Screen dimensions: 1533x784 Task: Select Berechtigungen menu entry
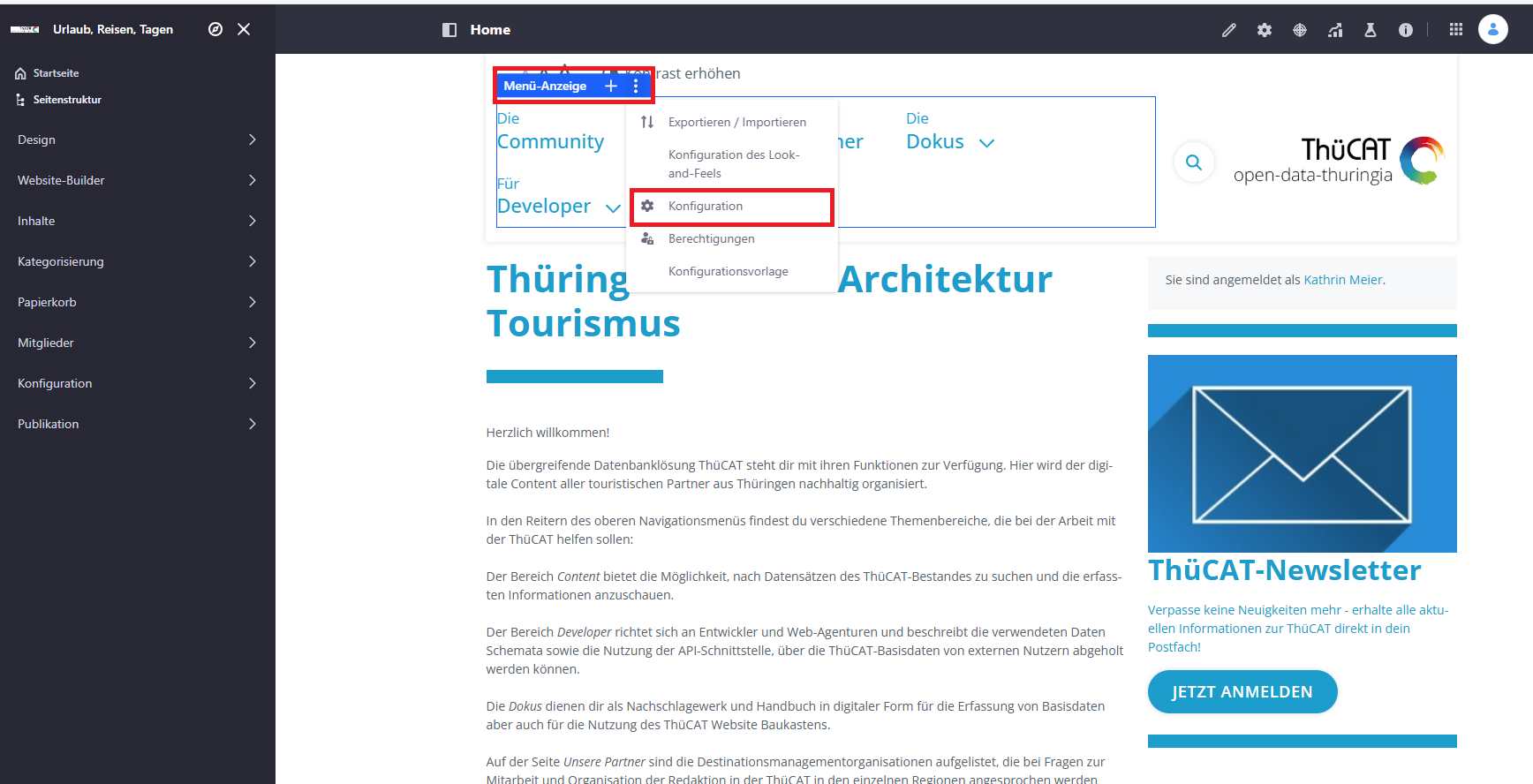pyautogui.click(x=731, y=238)
